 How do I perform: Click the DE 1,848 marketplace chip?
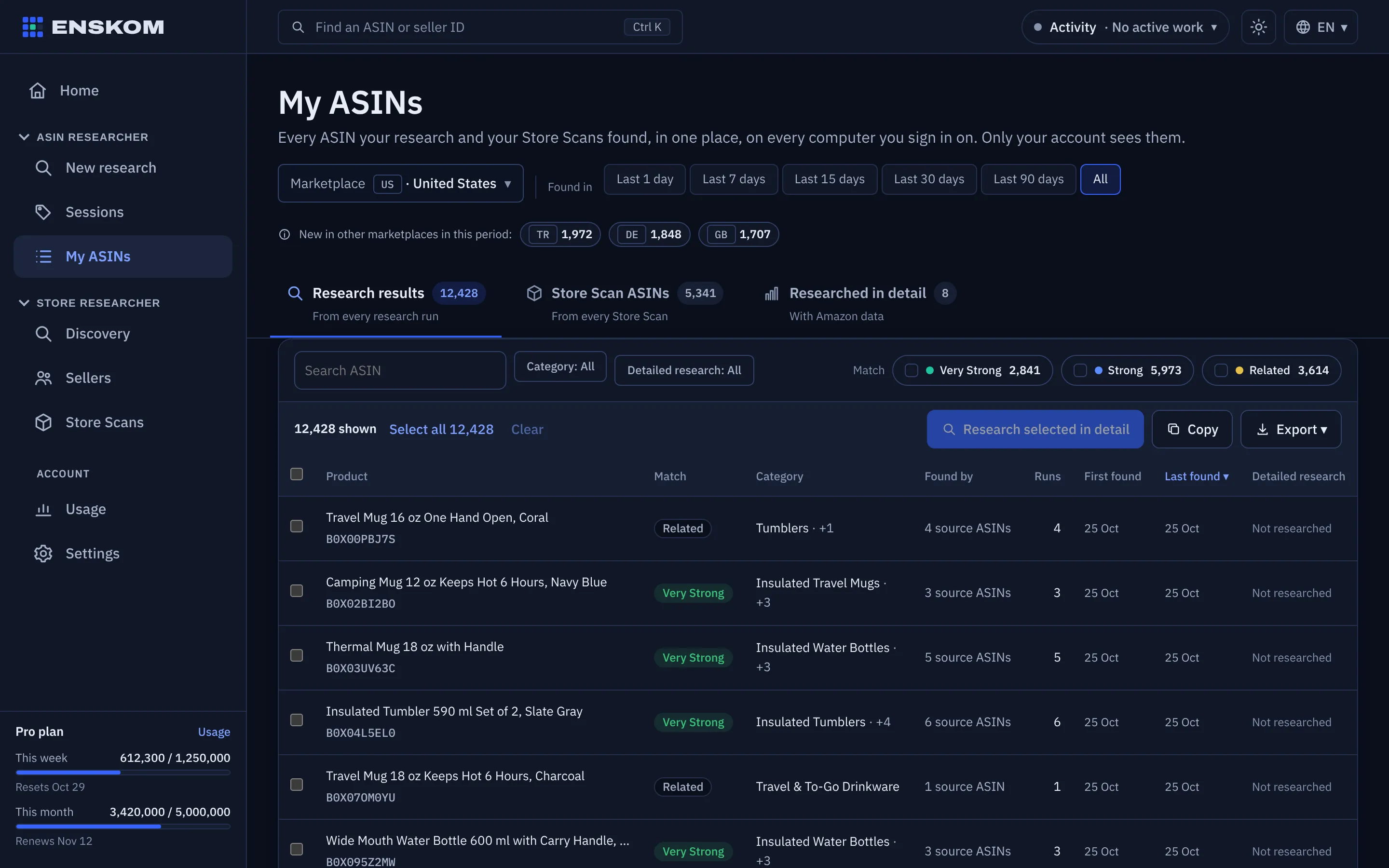(x=649, y=234)
